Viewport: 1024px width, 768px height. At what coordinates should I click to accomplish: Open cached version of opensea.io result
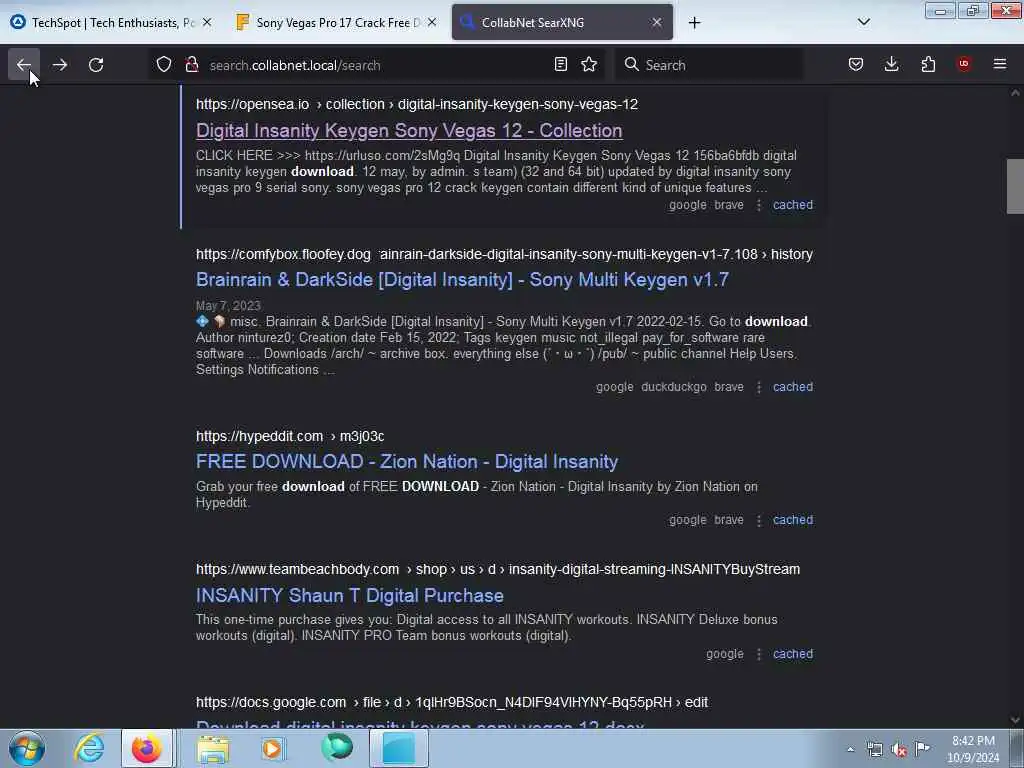coord(793,205)
